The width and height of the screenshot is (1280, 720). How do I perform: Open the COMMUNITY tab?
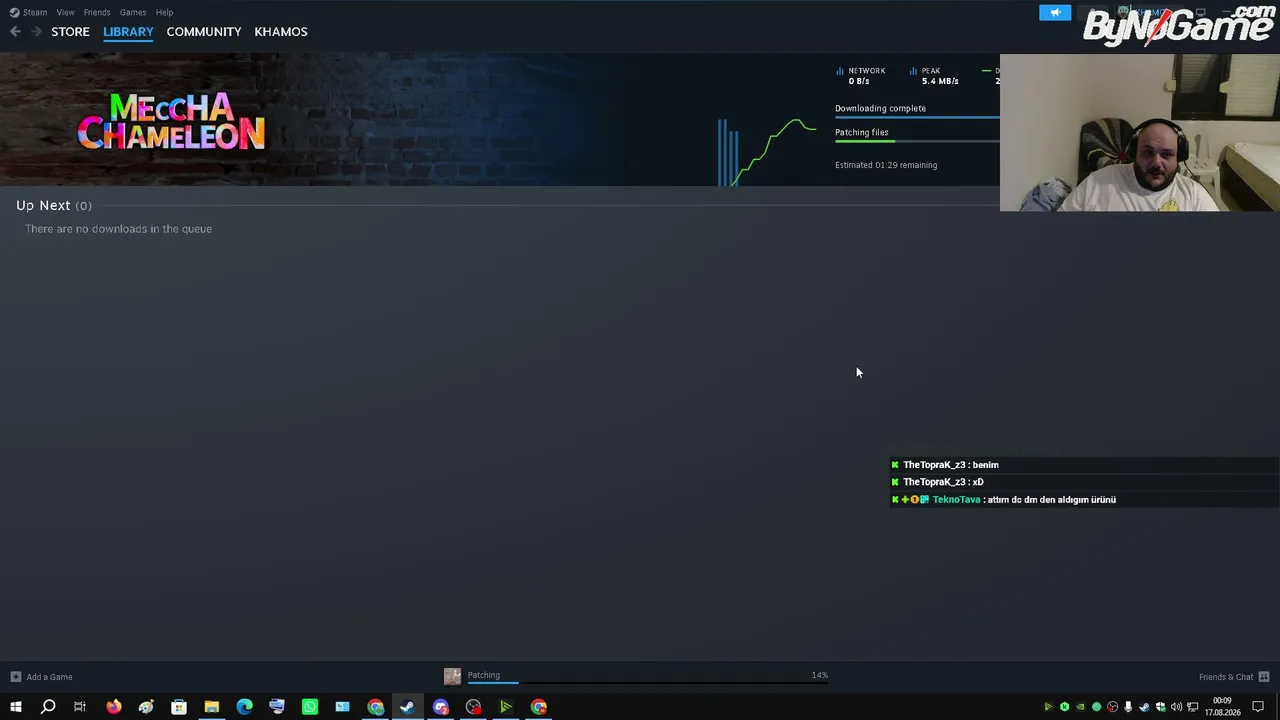click(x=204, y=32)
